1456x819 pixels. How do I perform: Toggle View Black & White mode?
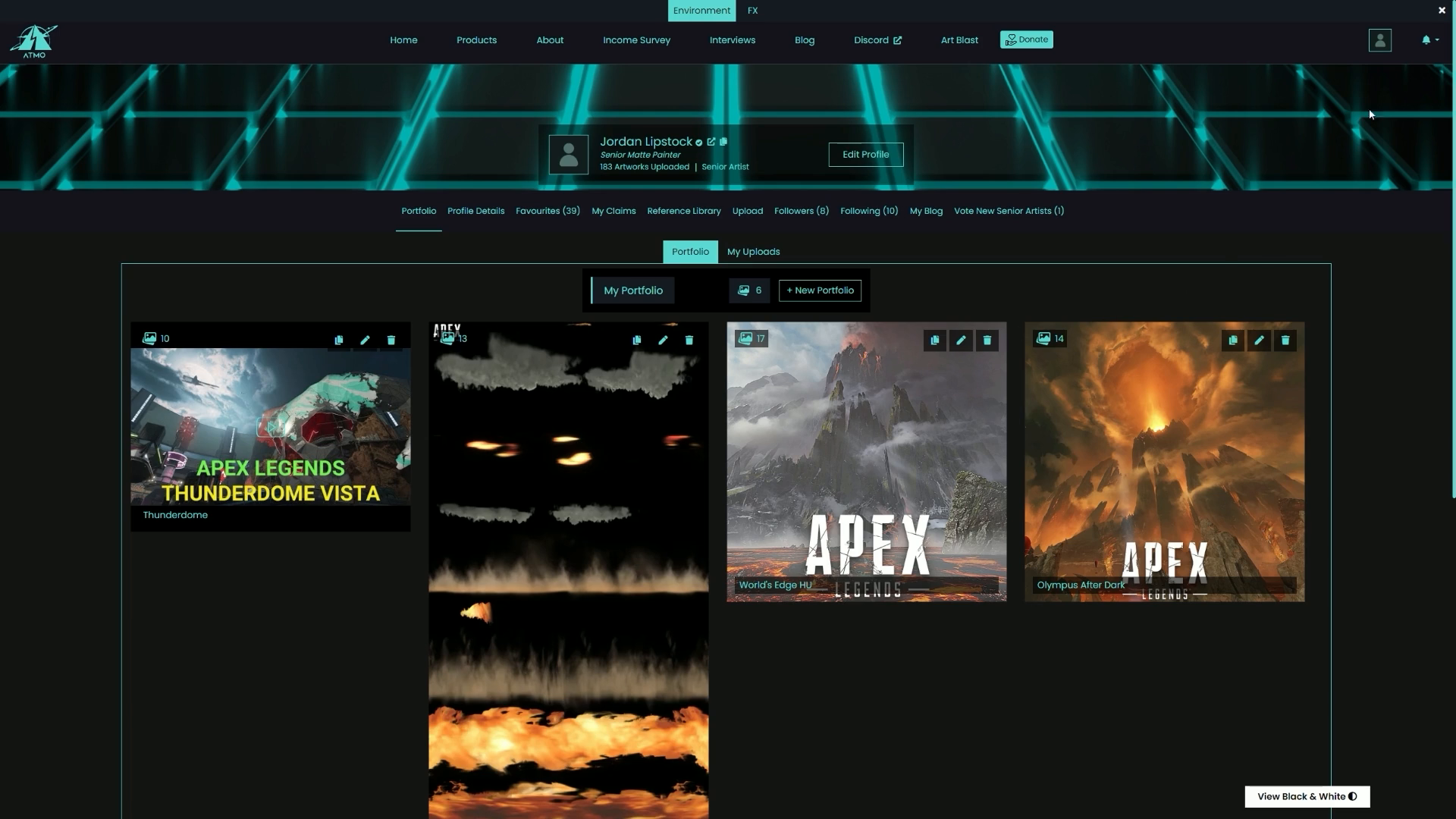[1307, 796]
